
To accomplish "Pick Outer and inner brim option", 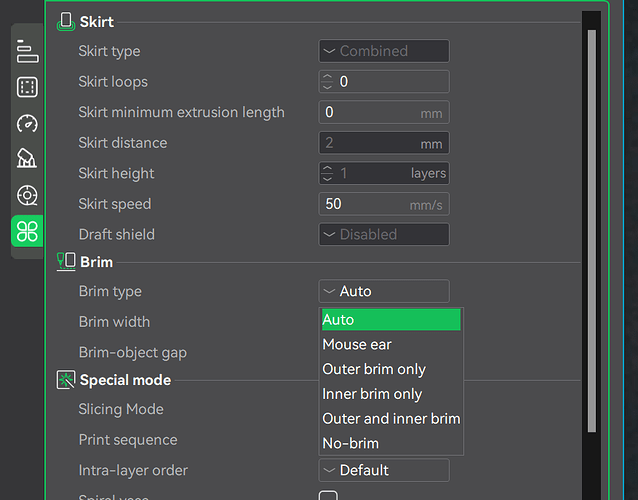I will click(x=390, y=418).
